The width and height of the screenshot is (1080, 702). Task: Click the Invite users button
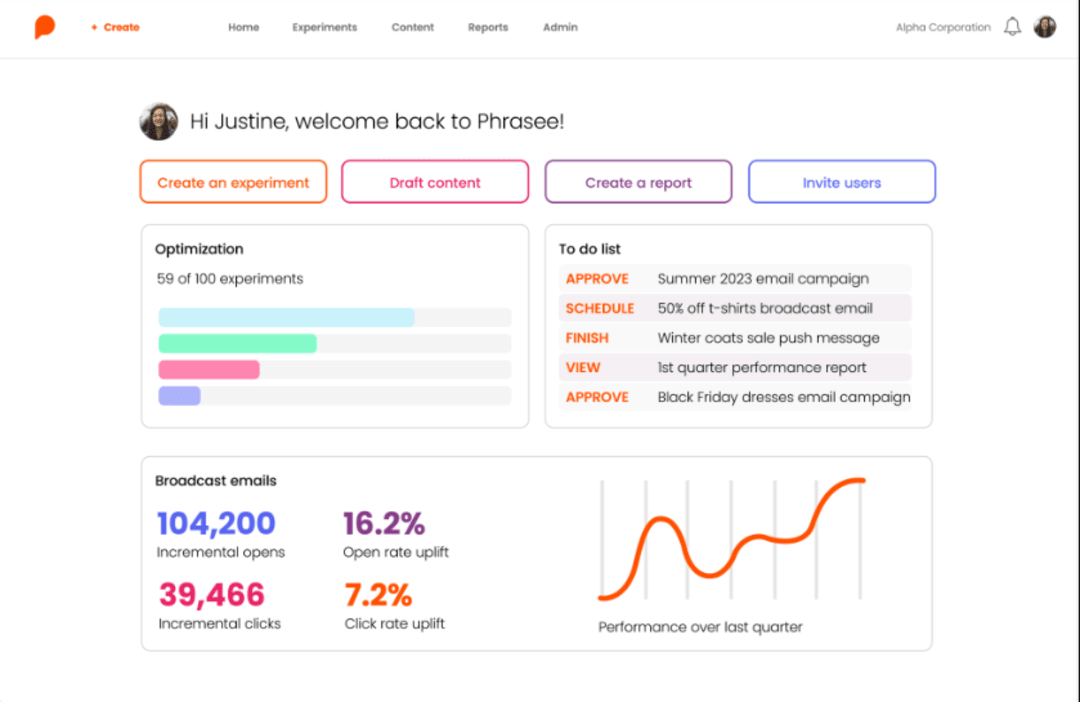(x=841, y=182)
